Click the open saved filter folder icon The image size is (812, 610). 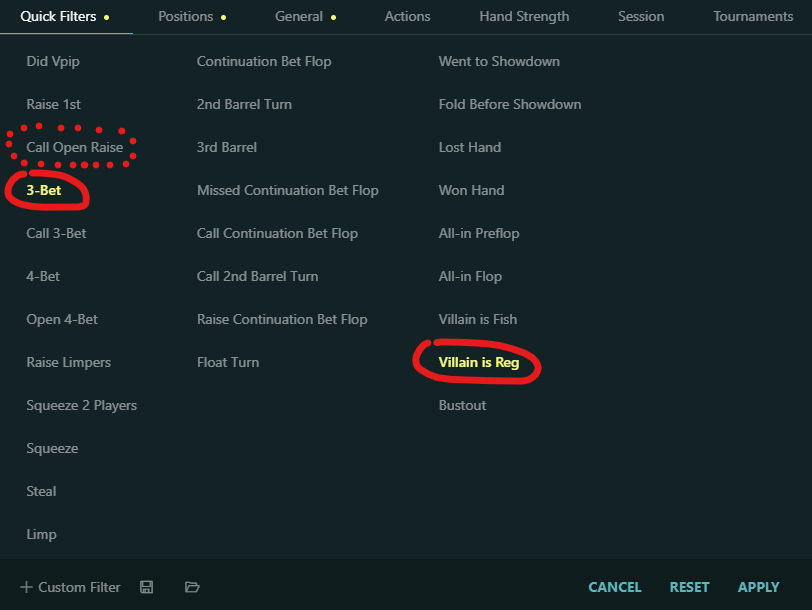pos(193,587)
